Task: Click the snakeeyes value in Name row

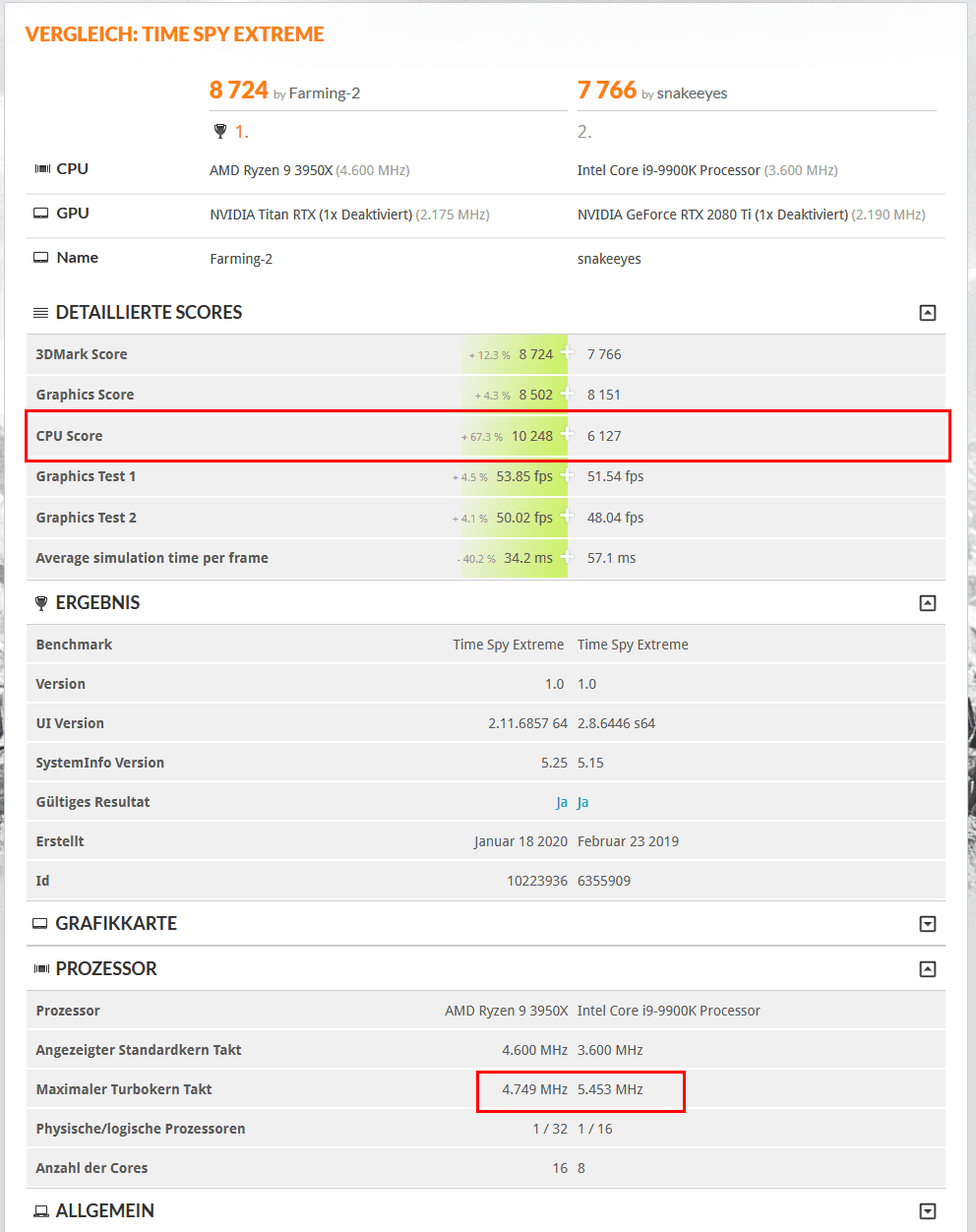Action: [x=609, y=259]
